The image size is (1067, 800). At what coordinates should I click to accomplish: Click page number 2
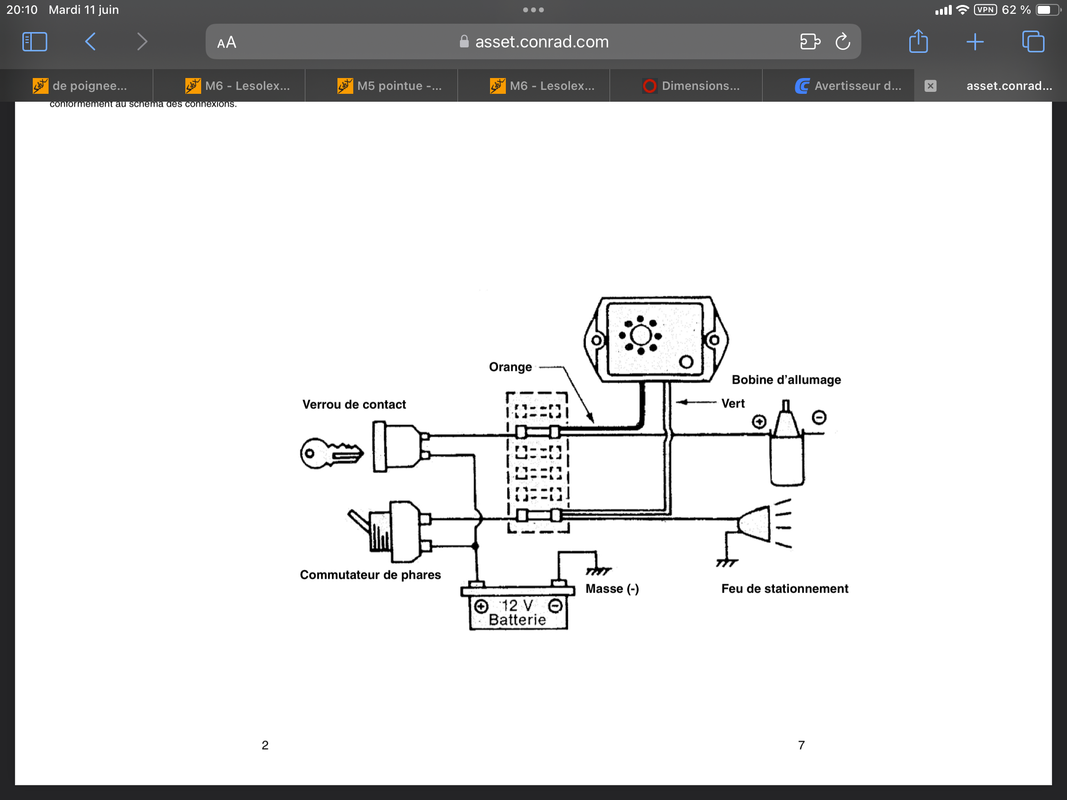click(265, 745)
